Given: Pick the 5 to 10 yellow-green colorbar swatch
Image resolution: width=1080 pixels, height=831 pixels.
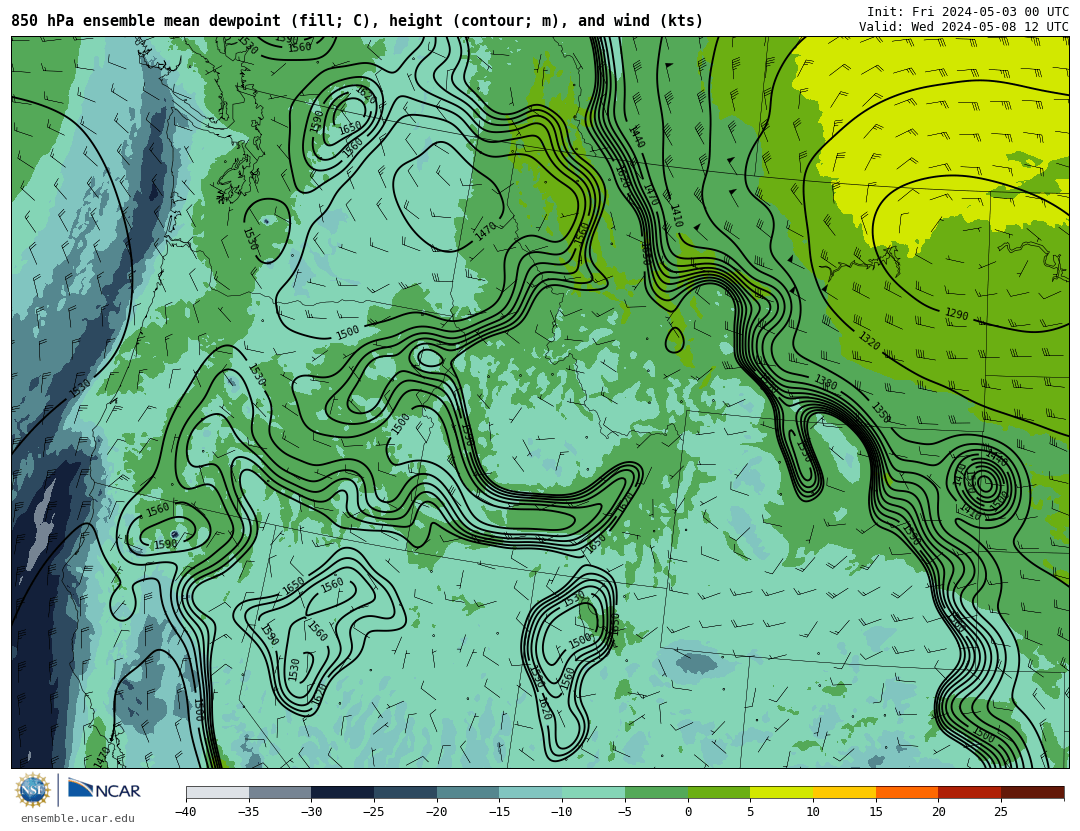Looking at the screenshot, I should pos(782,792).
